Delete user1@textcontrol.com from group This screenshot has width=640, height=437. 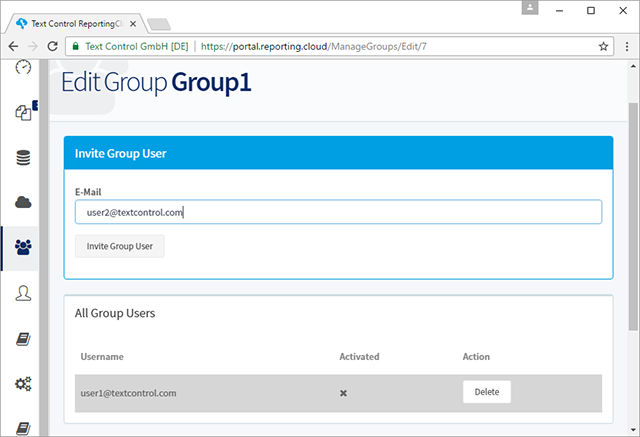(487, 392)
